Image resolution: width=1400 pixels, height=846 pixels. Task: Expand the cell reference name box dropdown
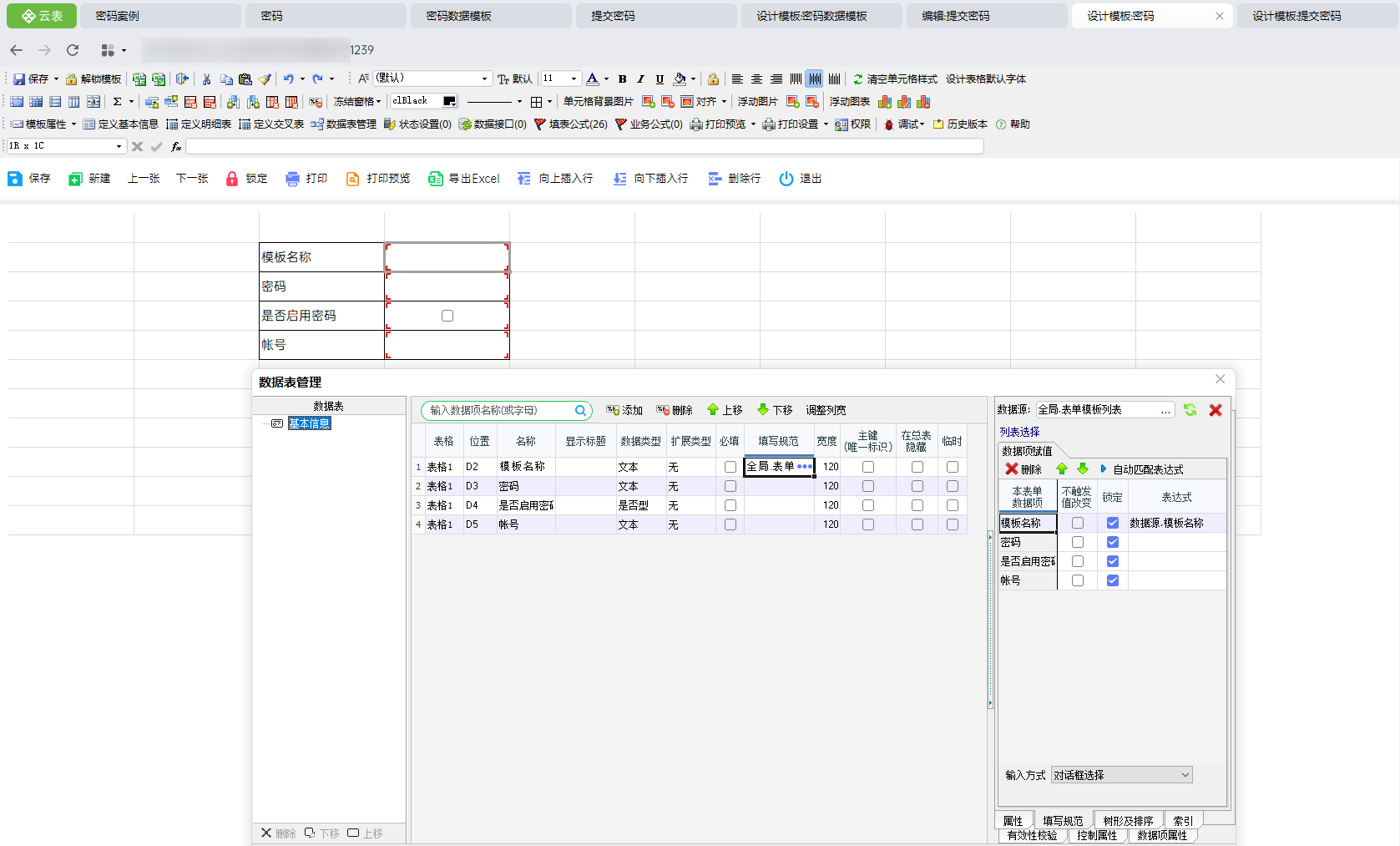(119, 146)
